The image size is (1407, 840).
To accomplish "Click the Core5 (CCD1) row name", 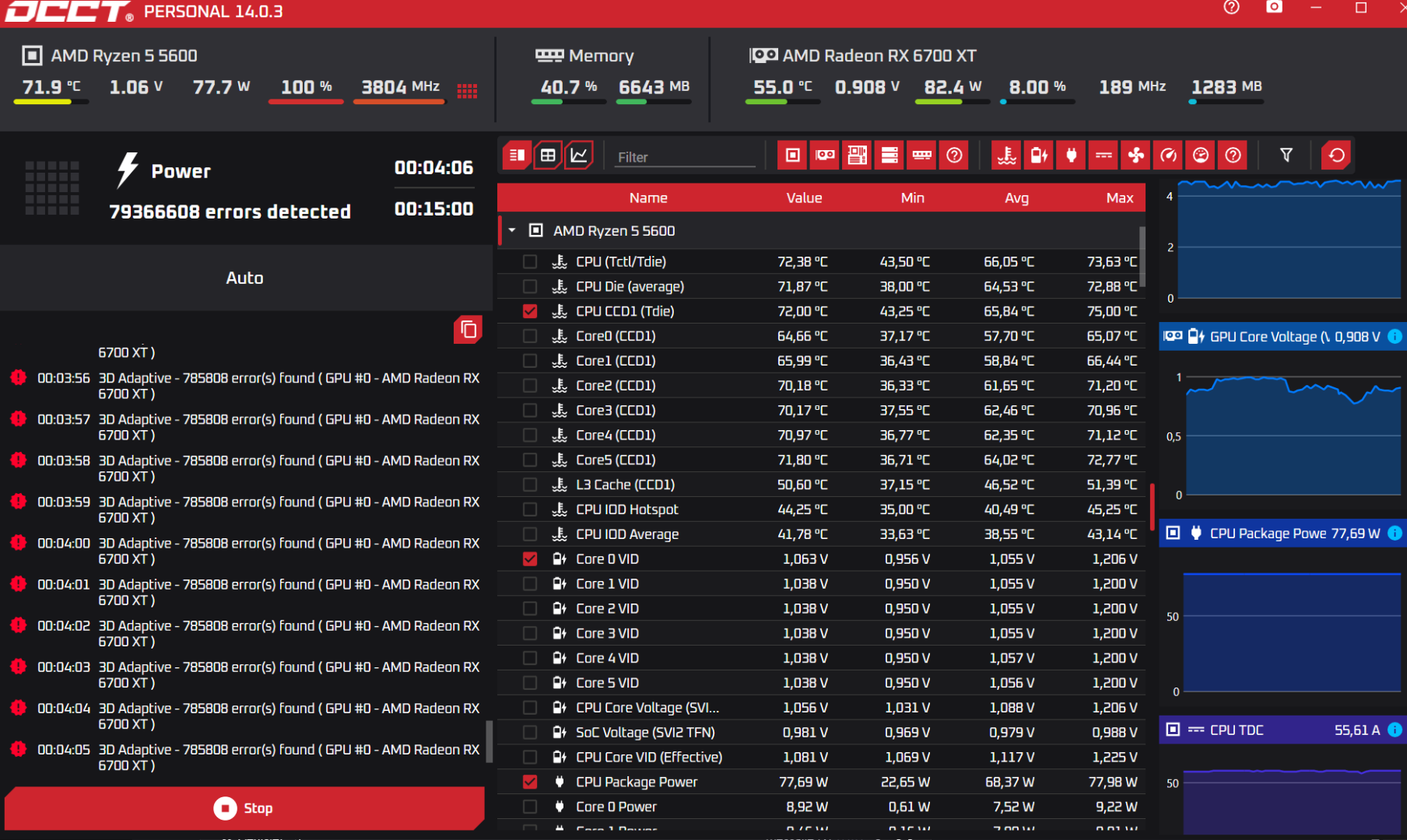I will [x=616, y=460].
